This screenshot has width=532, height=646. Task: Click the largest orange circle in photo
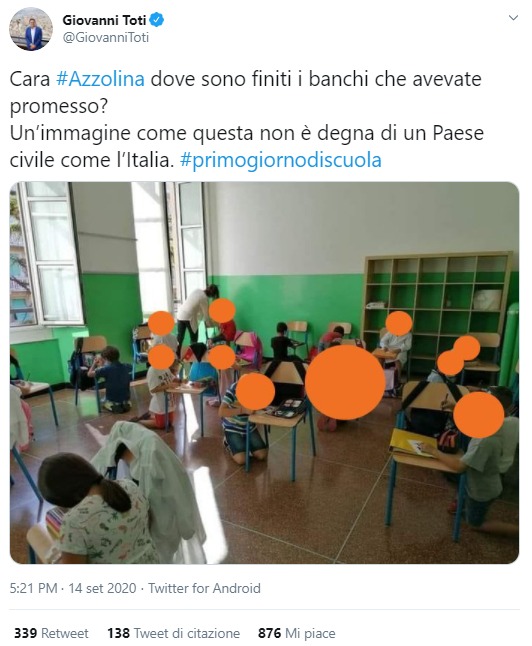click(345, 382)
